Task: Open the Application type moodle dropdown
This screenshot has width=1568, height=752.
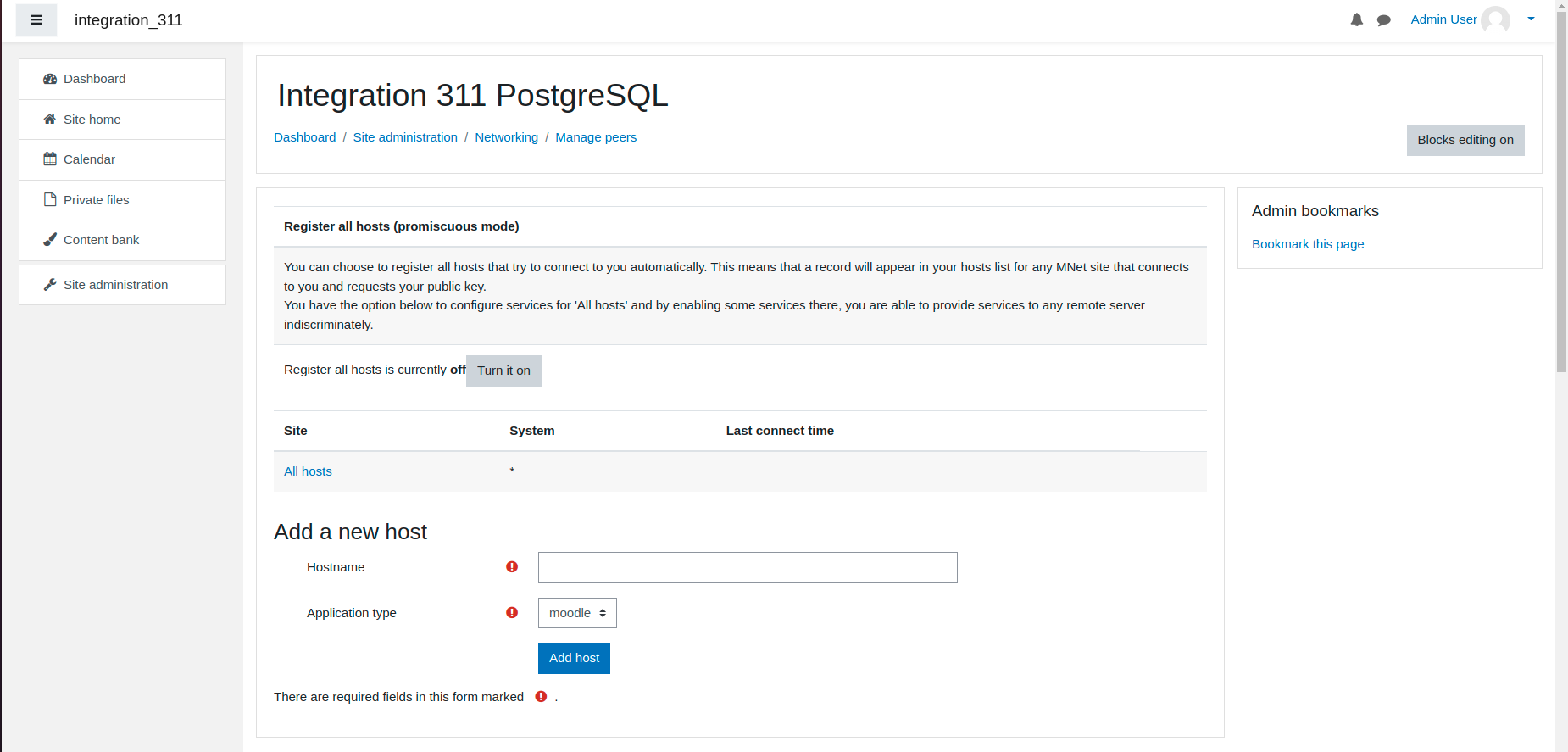Action: pyautogui.click(x=577, y=613)
